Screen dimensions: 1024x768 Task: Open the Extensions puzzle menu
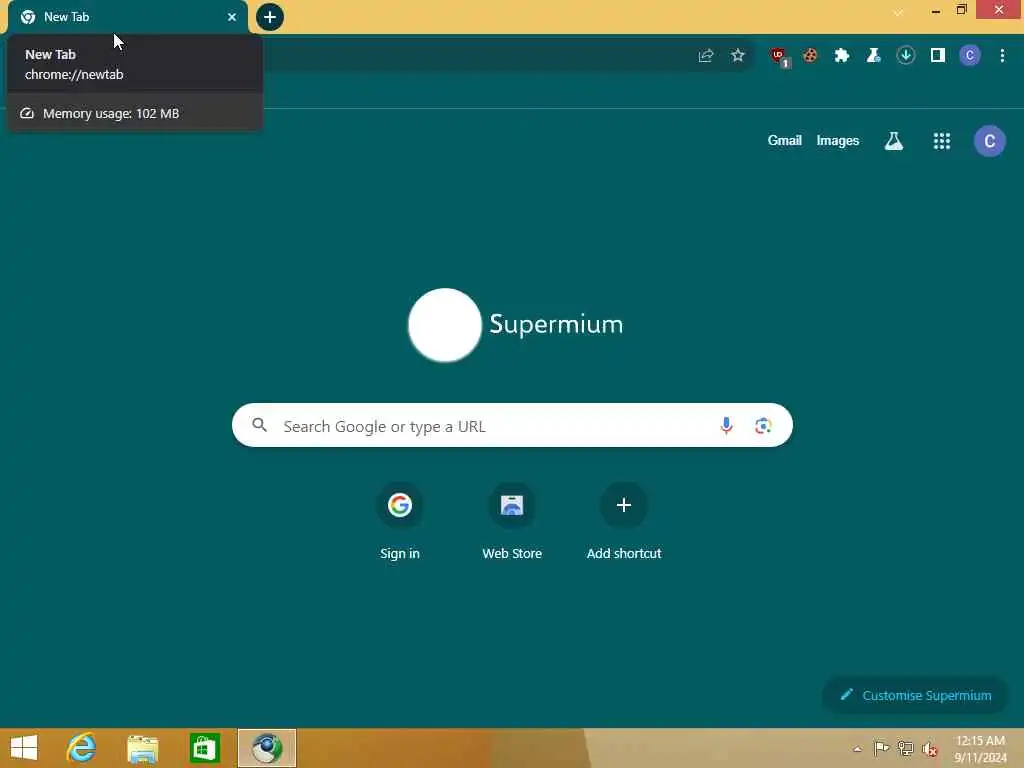tap(842, 56)
